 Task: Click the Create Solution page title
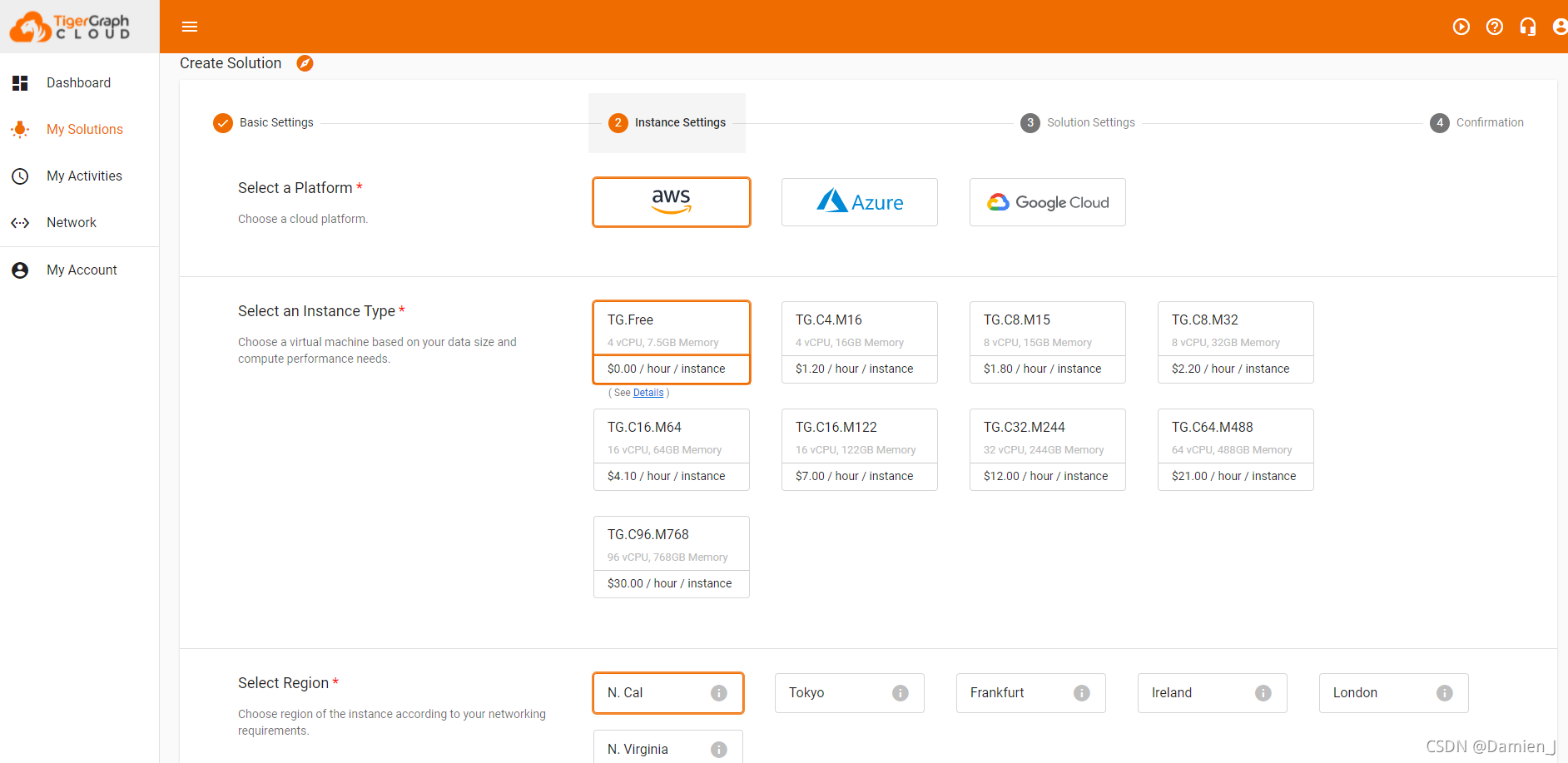point(231,63)
